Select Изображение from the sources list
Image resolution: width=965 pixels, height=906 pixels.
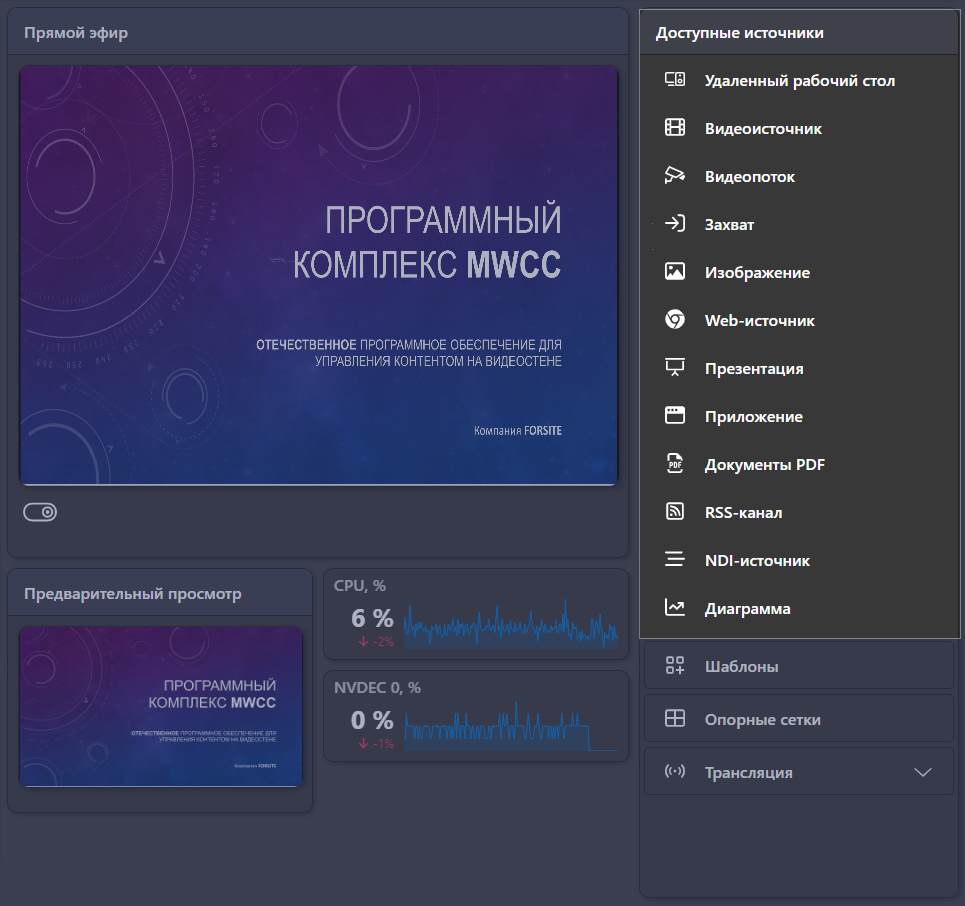pyautogui.click(x=799, y=272)
